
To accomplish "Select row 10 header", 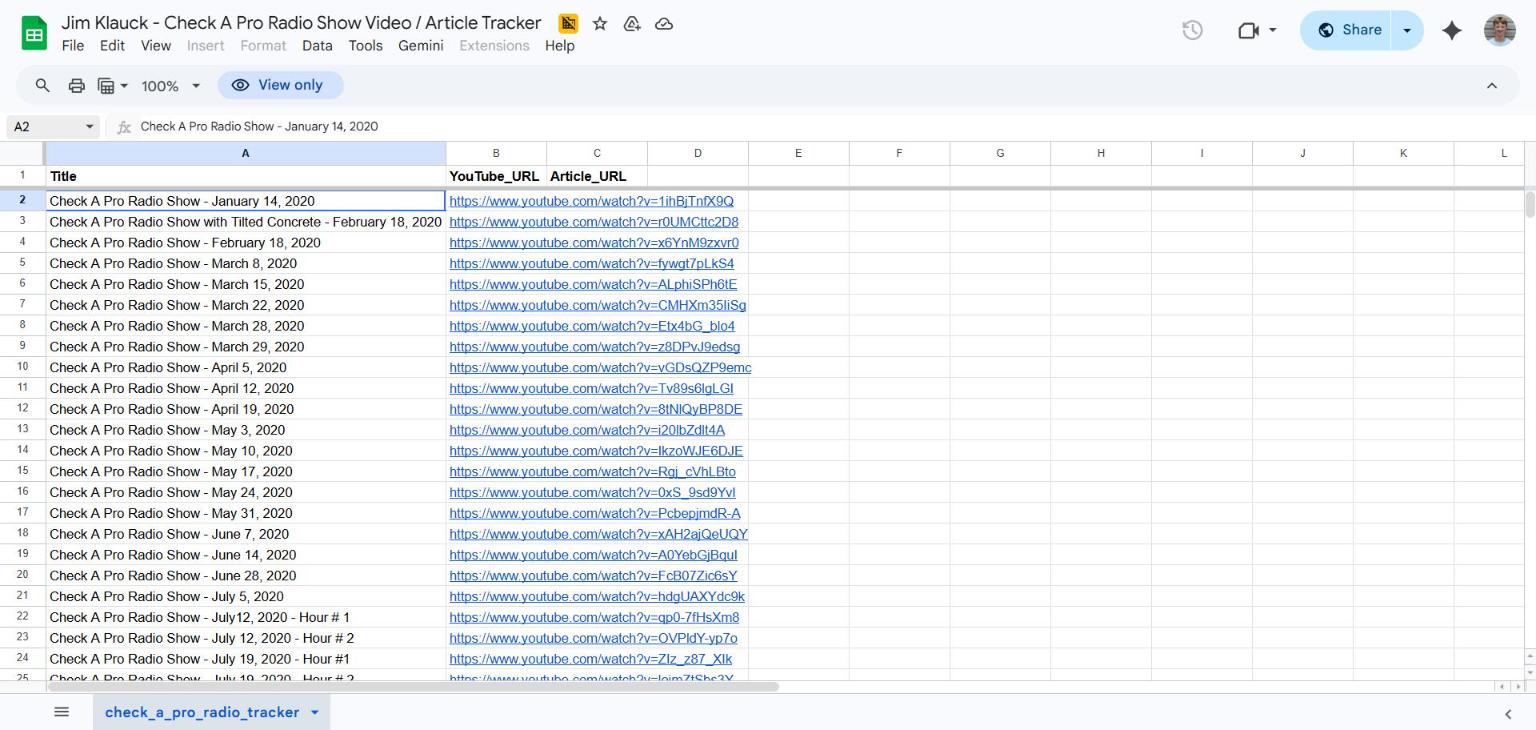I will (22, 367).
